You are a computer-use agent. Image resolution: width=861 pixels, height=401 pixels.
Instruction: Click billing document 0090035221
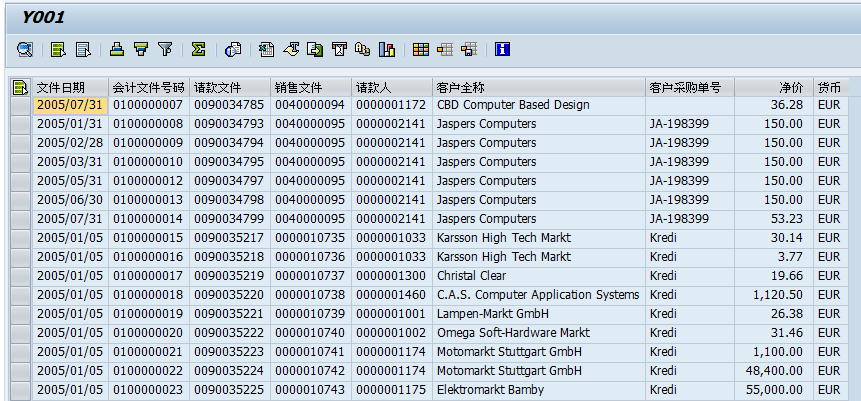229,314
